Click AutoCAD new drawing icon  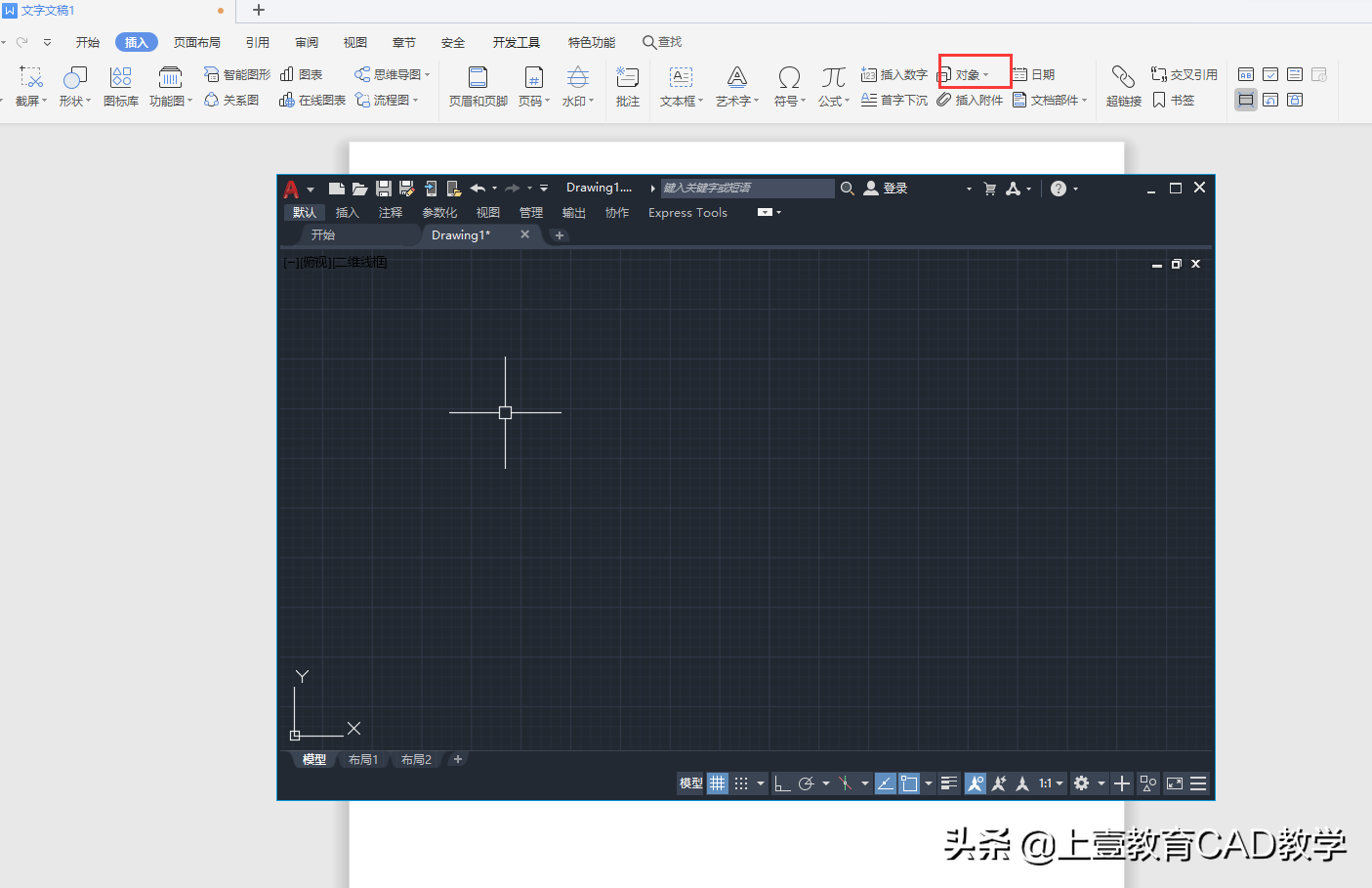pyautogui.click(x=337, y=189)
